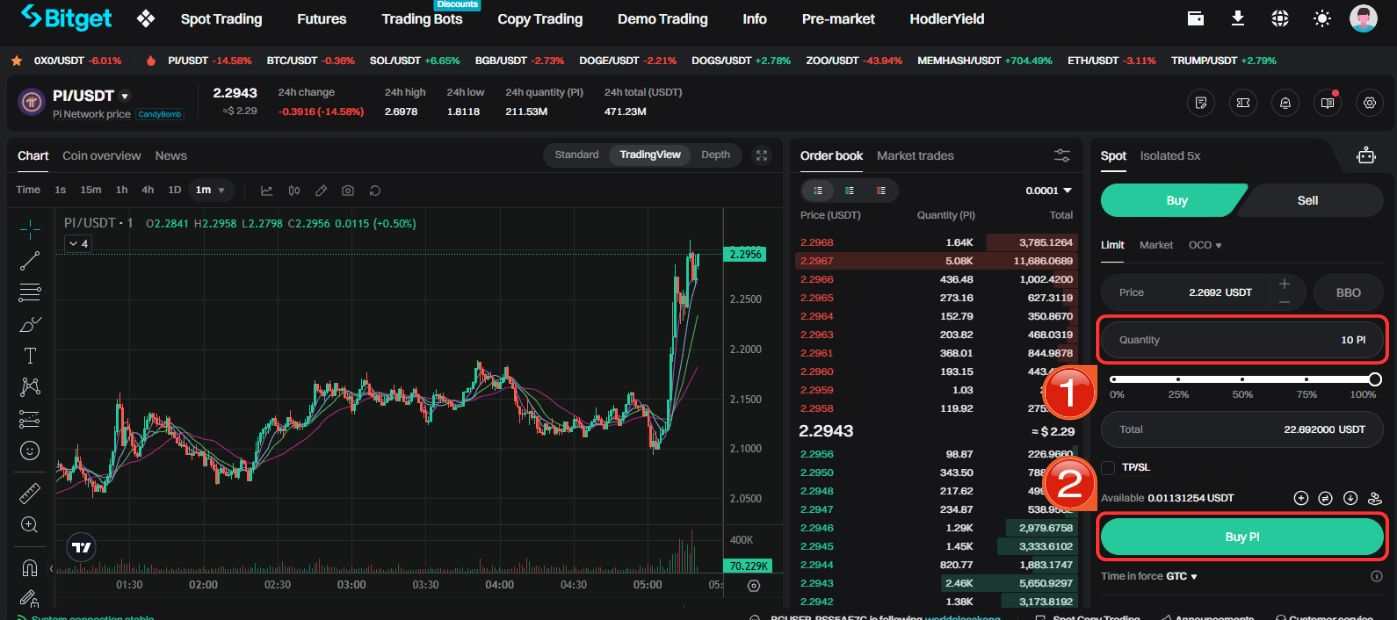The width and height of the screenshot is (1397, 620).
Task: Open the price alert bell icon
Action: (1285, 102)
